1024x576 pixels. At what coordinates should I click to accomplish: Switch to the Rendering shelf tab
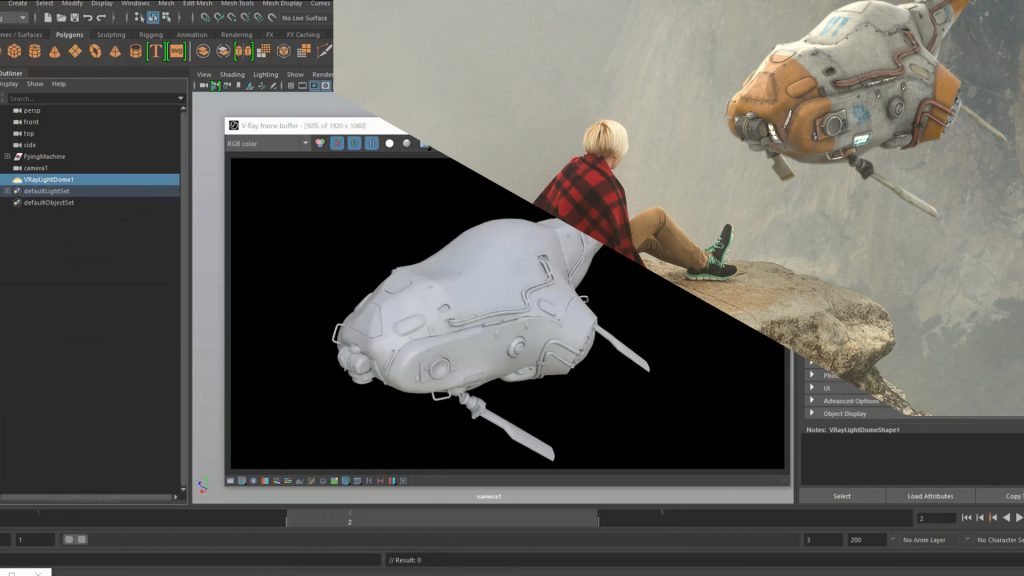coord(237,34)
